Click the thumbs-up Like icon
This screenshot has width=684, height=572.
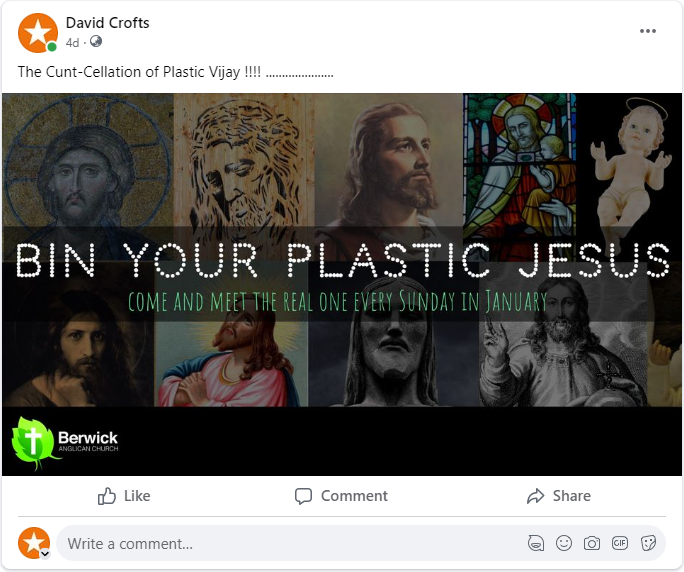click(x=107, y=496)
